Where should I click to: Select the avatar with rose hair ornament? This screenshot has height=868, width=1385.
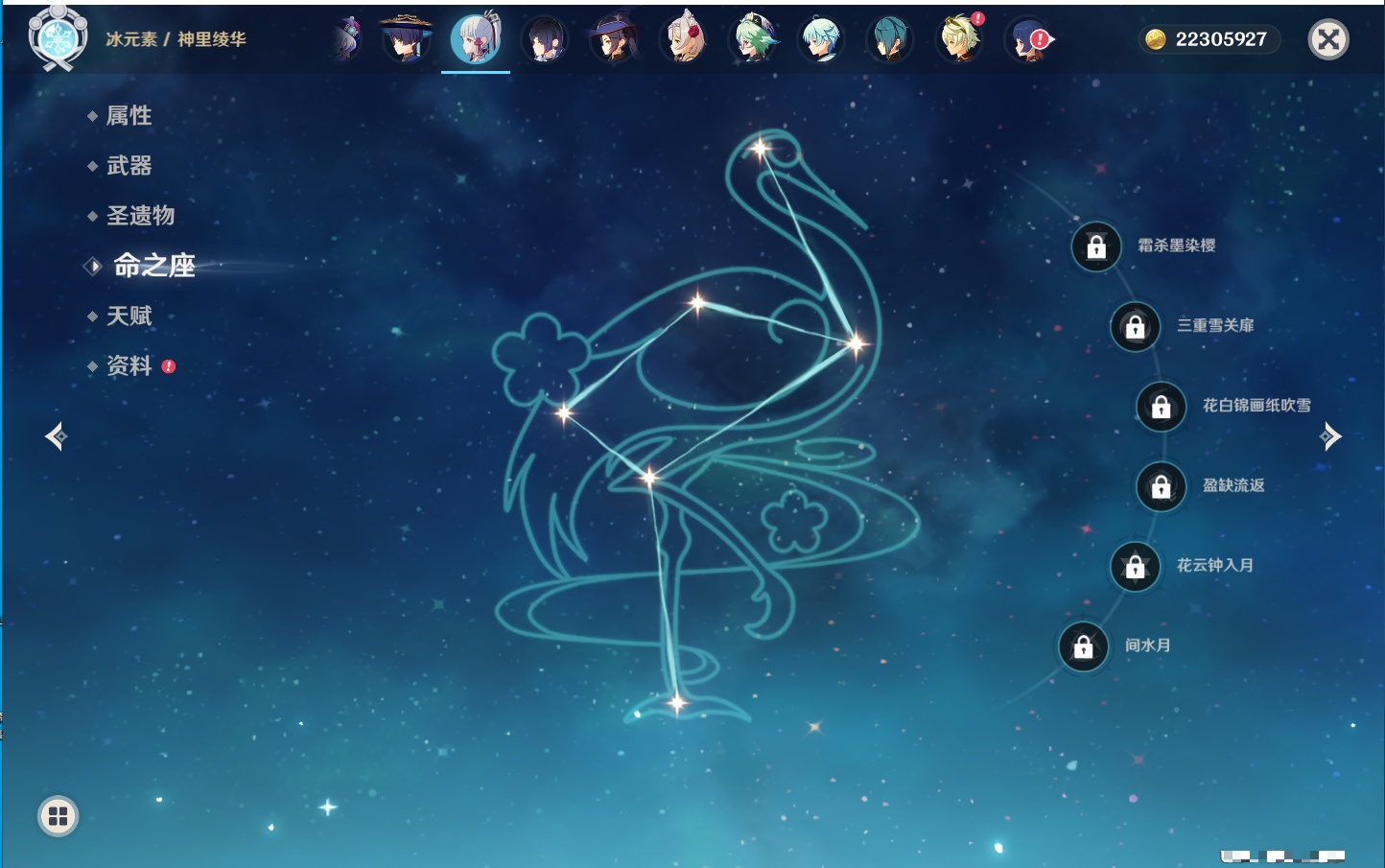click(x=684, y=39)
